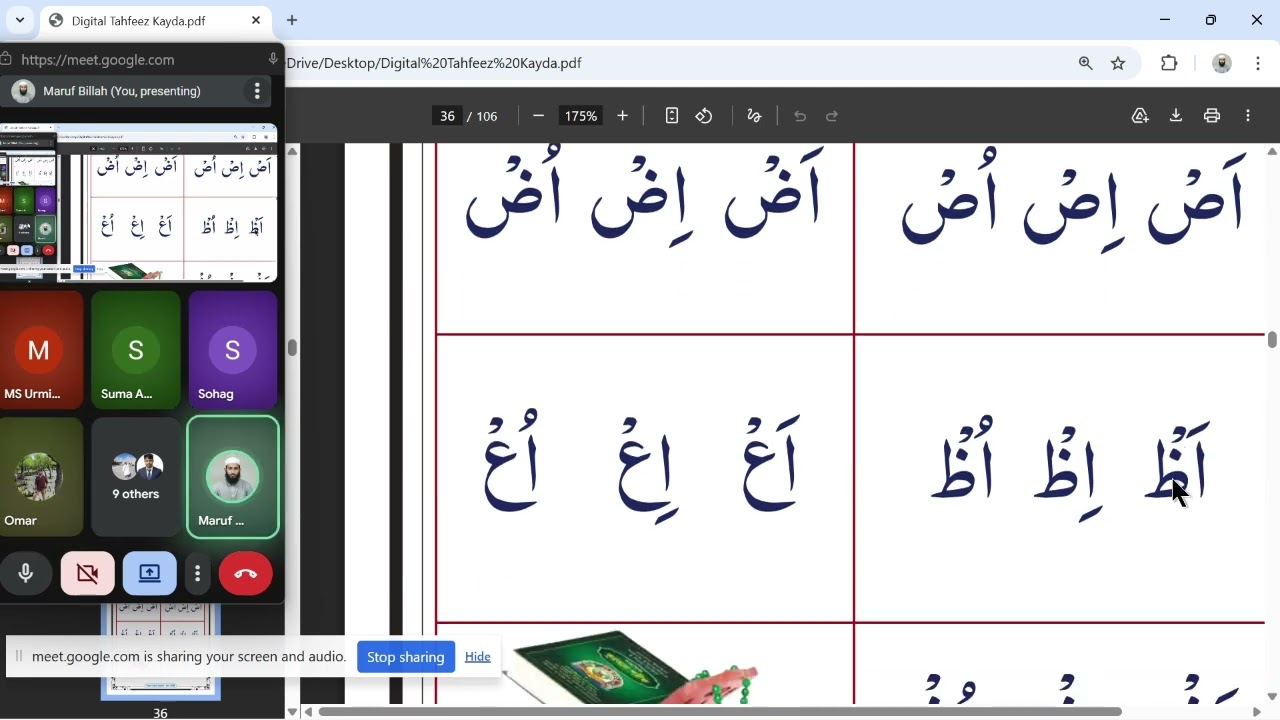Print the PDF document
Image resolution: width=1280 pixels, height=720 pixels.
click(x=1212, y=116)
